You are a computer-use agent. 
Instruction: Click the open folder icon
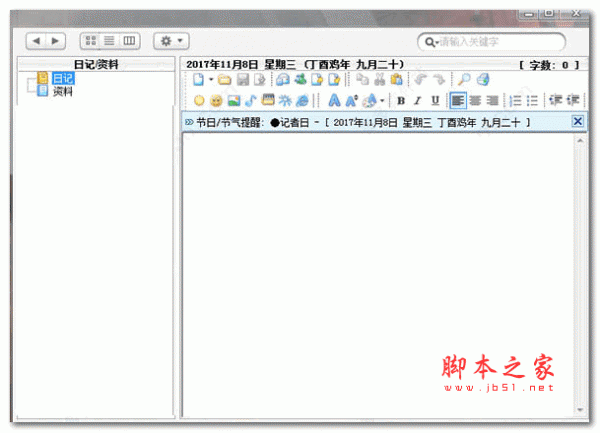[x=225, y=80]
